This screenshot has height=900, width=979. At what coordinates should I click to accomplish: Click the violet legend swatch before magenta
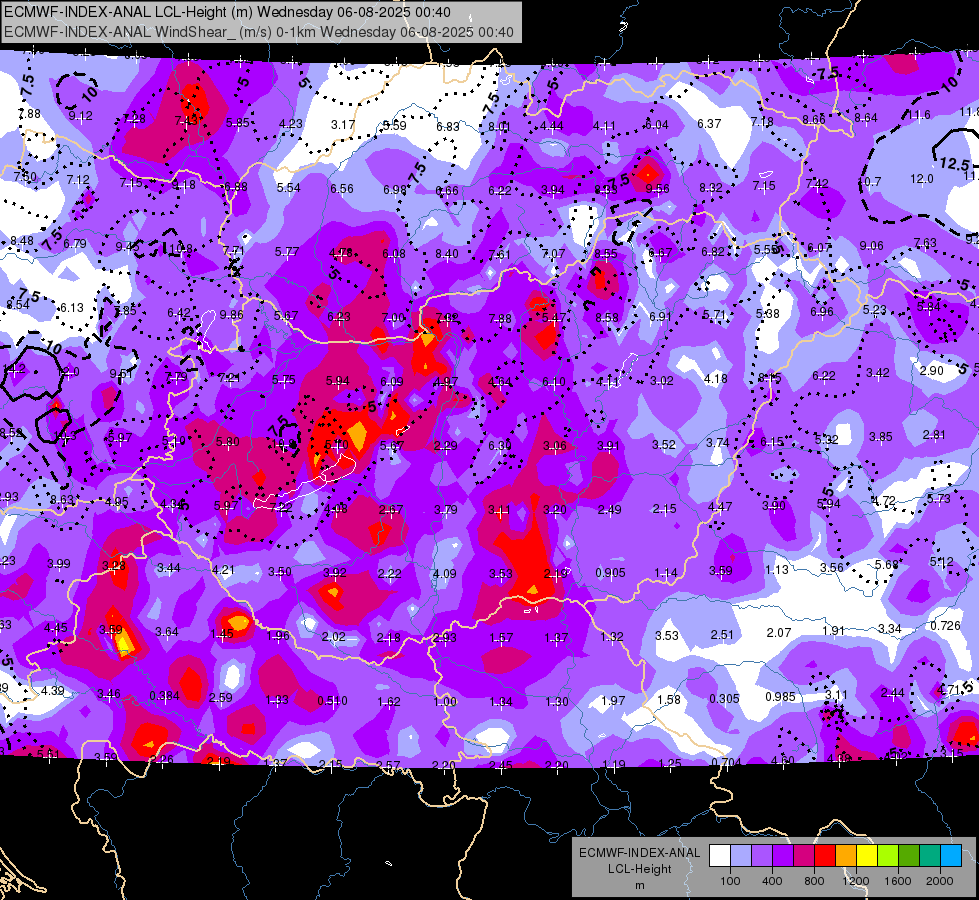click(783, 856)
